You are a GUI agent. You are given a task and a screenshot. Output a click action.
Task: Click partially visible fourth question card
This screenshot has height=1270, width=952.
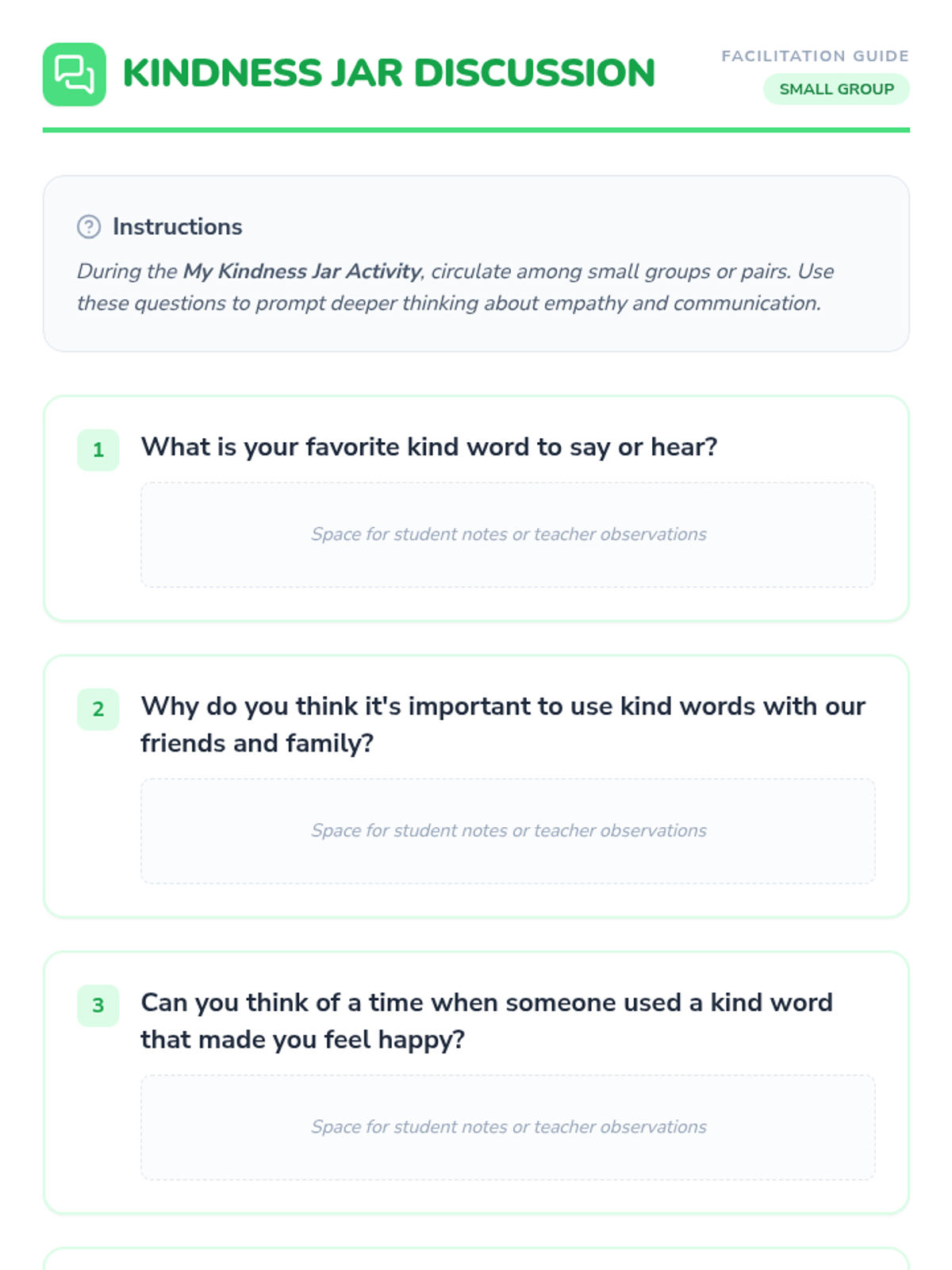(476, 1260)
